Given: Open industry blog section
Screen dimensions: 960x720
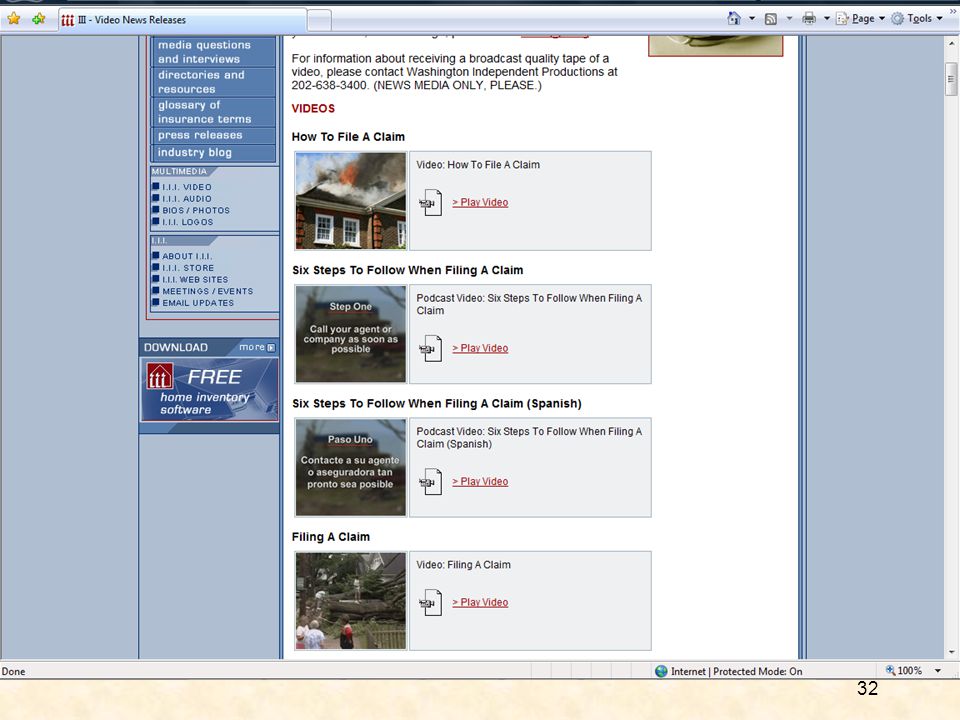Looking at the screenshot, I should tap(213, 152).
